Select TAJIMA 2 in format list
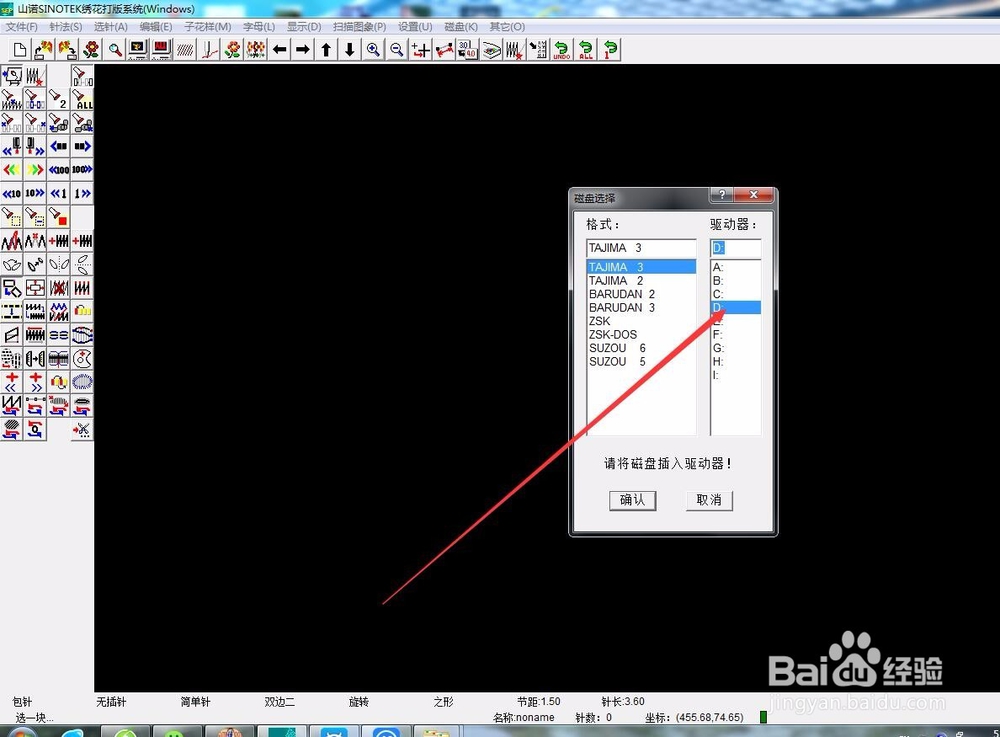 tap(641, 281)
